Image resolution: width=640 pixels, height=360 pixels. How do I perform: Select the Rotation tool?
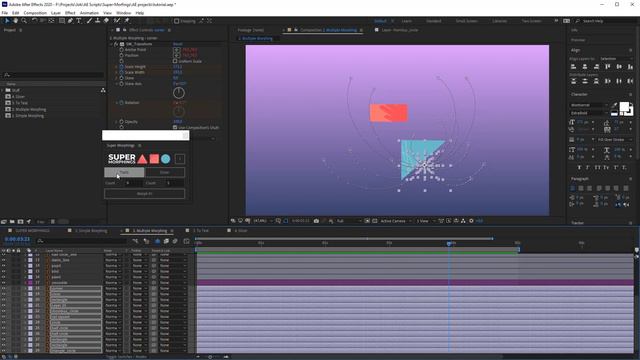pos(34,20)
